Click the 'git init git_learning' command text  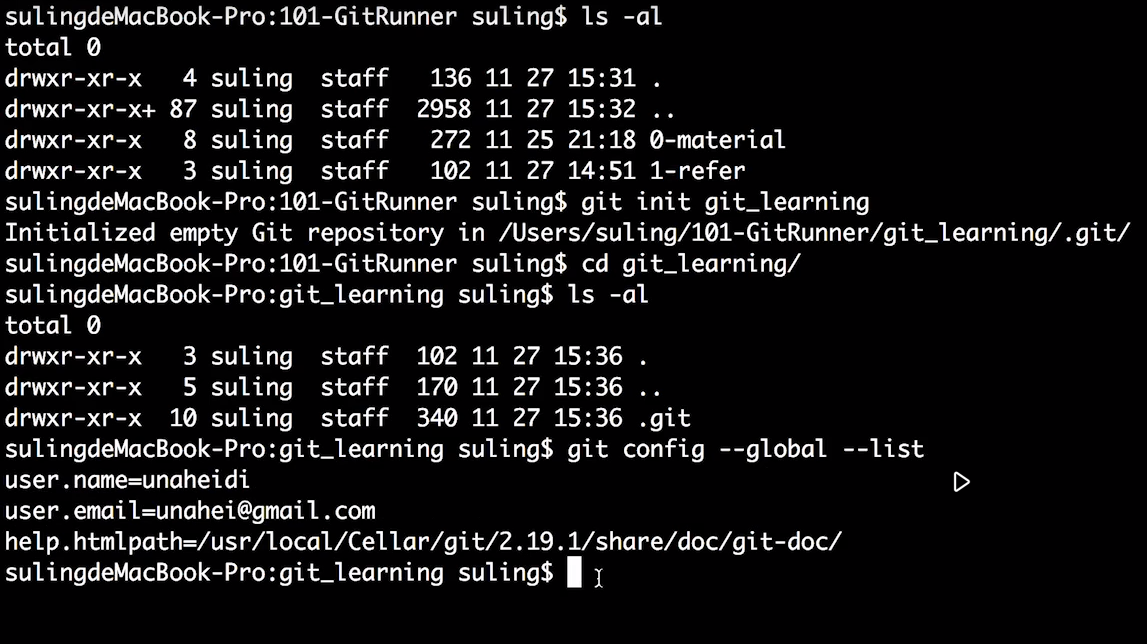click(725, 202)
